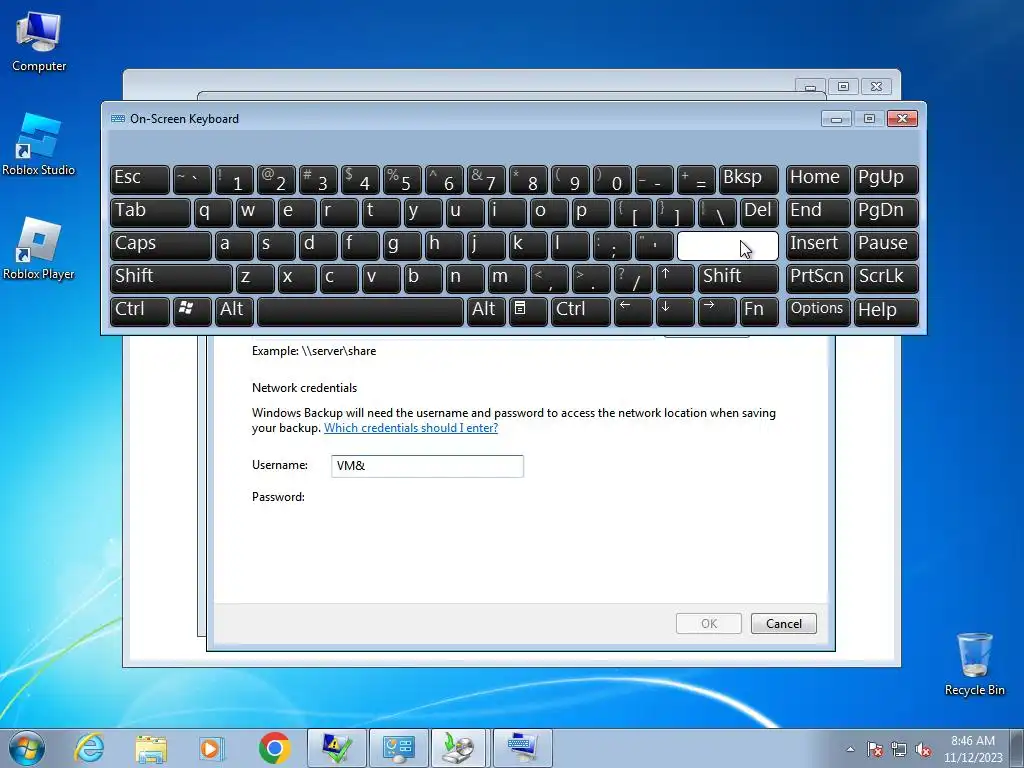Screen dimensions: 1024x768
Task: Click Cancel in the network credentials dialog
Action: click(784, 624)
